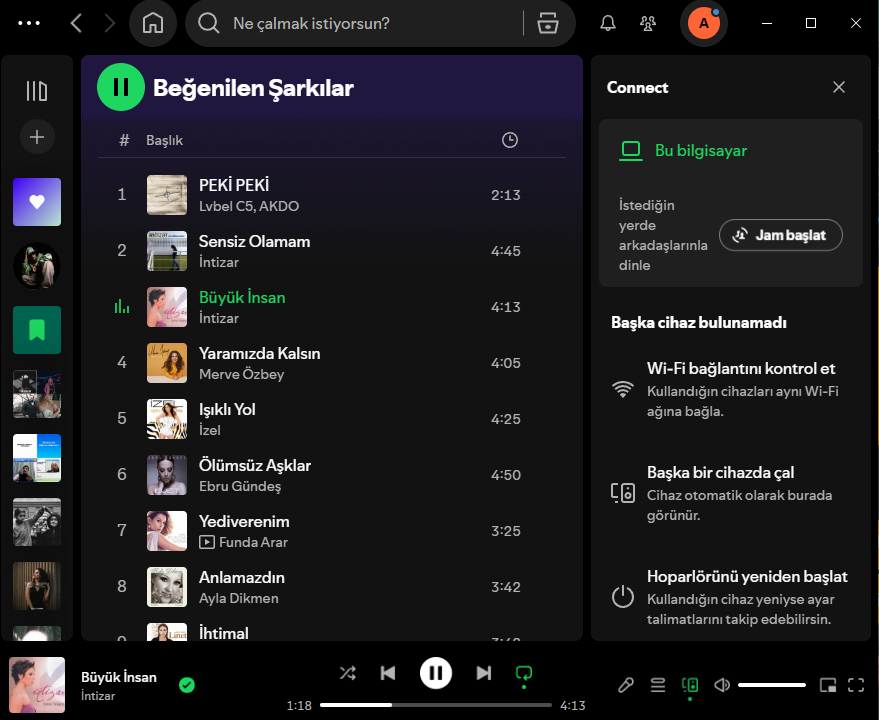The height and width of the screenshot is (720, 879).
Task: Open the artist link Ayla Dikmen
Action: [x=239, y=599]
